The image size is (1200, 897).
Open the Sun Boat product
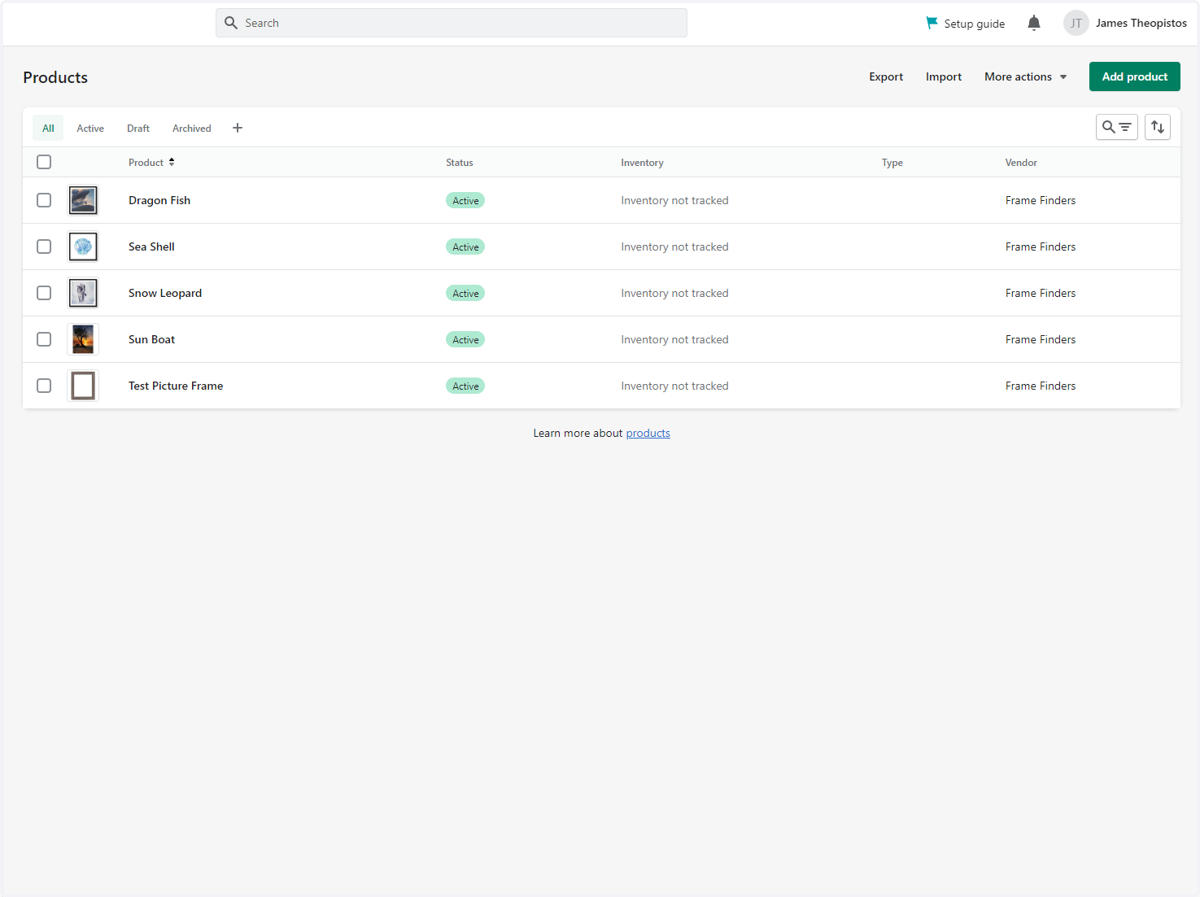tap(151, 339)
